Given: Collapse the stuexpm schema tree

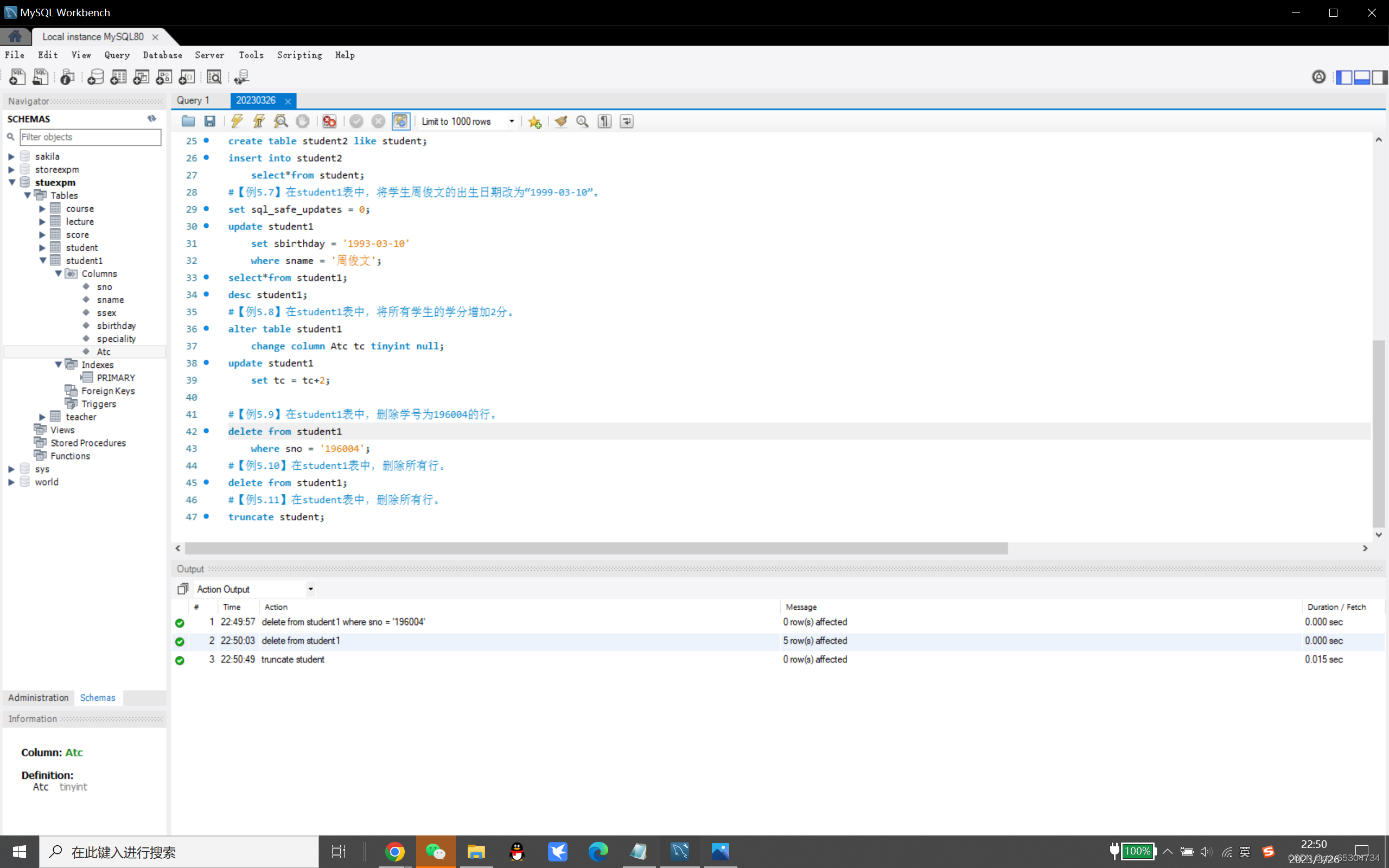Looking at the screenshot, I should [x=11, y=183].
